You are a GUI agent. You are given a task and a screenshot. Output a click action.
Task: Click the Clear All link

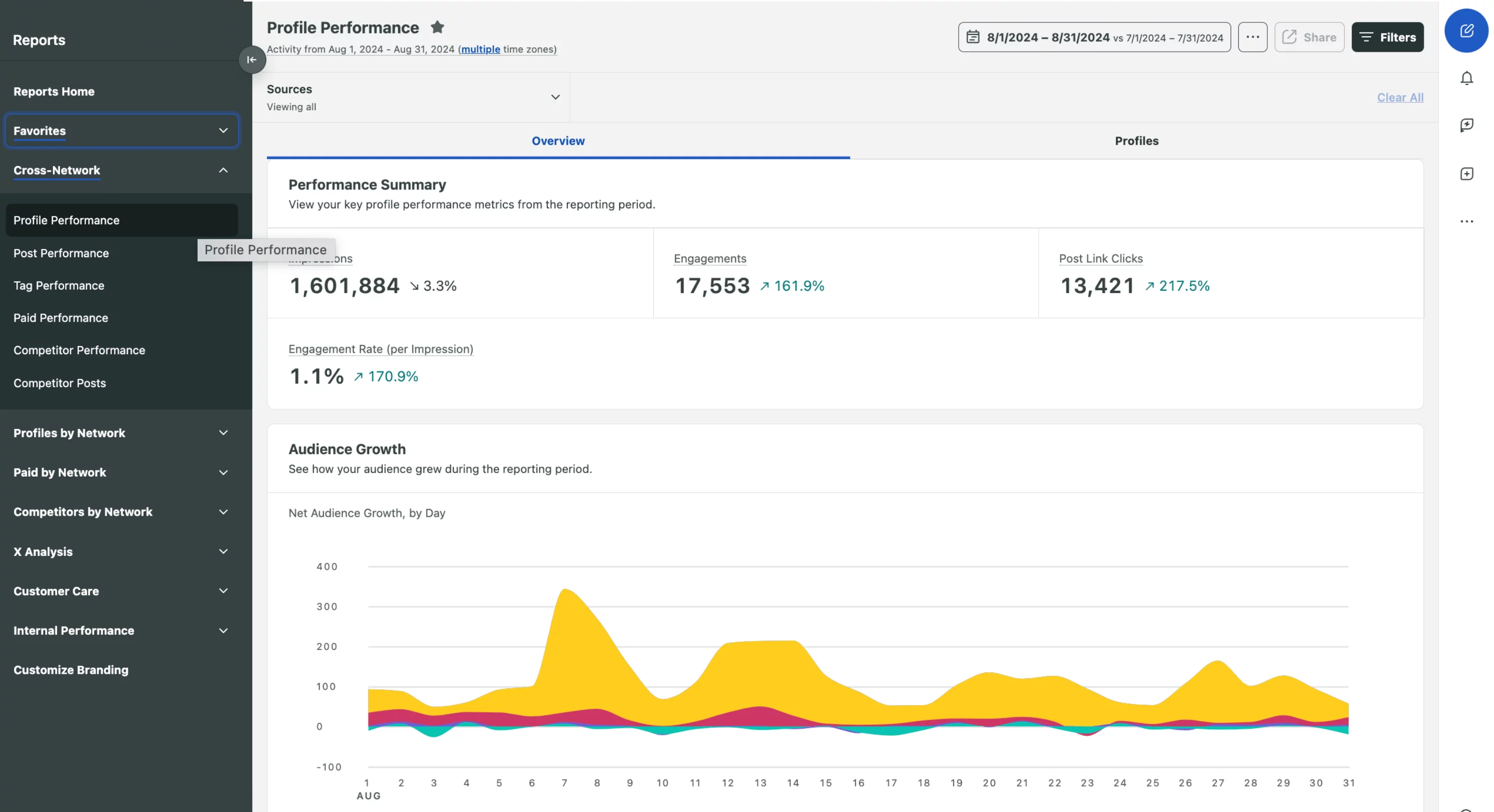(1399, 98)
